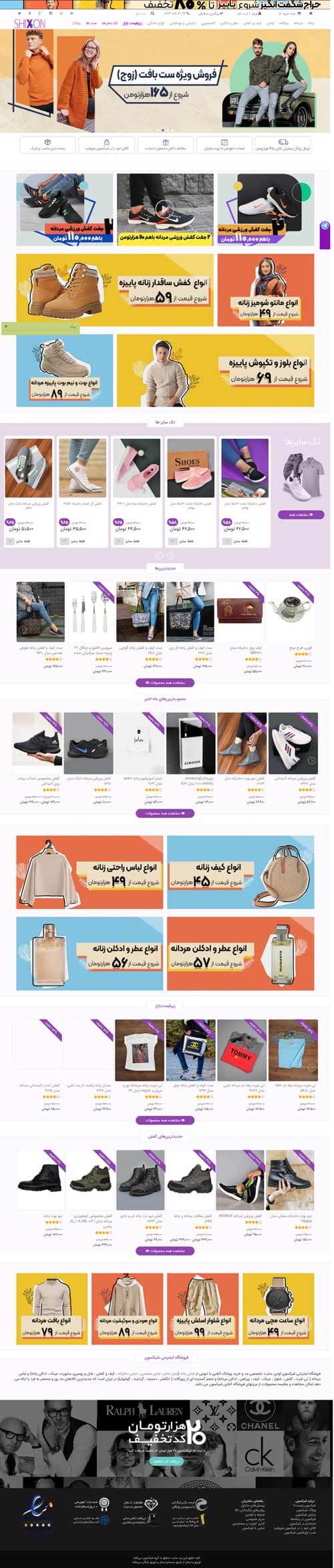Click the knit set couples sale hero banner
Image resolution: width=334 pixels, height=1568 pixels.
pyautogui.click(x=167, y=80)
